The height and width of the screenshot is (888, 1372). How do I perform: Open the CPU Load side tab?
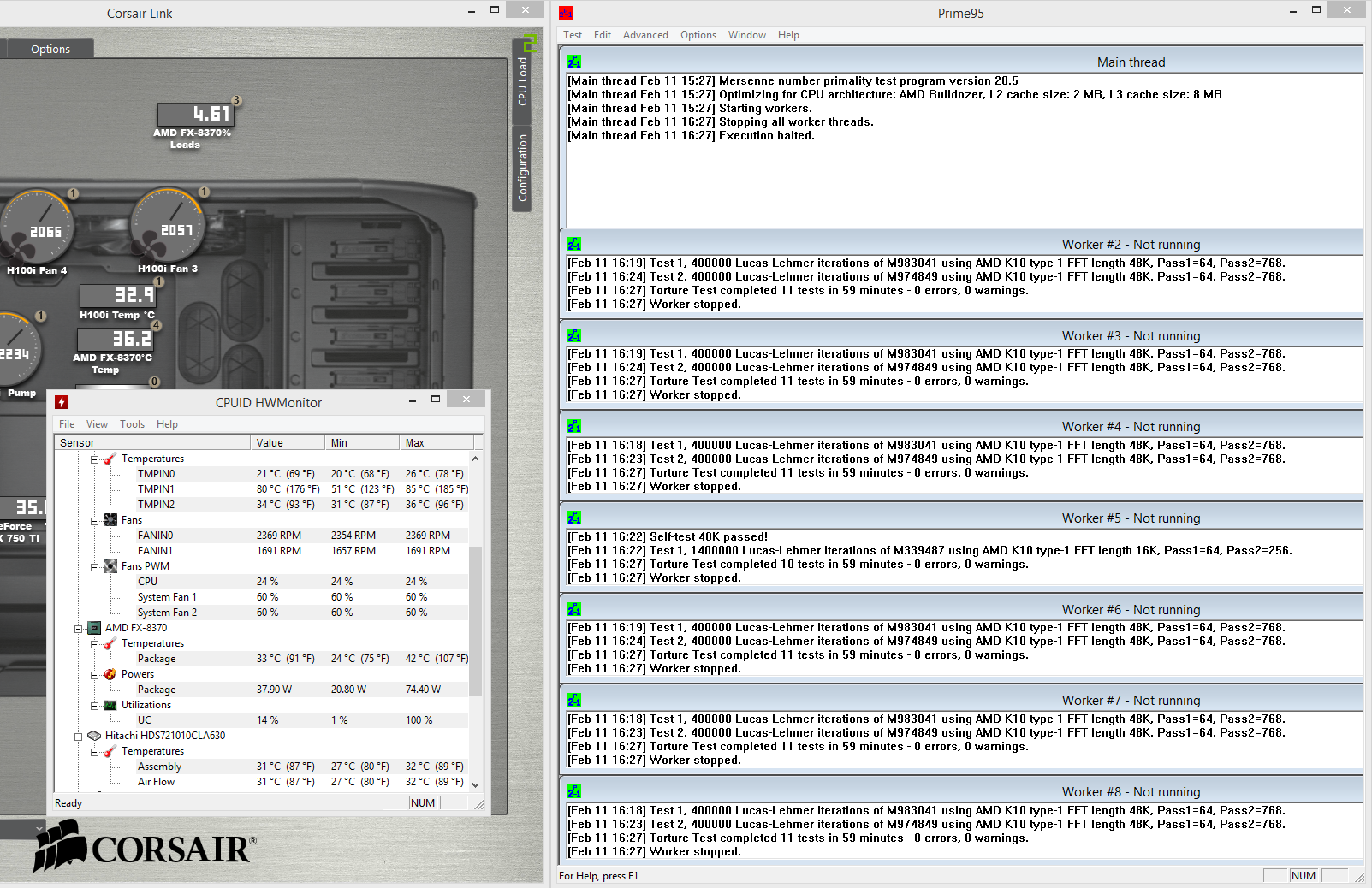[522, 81]
